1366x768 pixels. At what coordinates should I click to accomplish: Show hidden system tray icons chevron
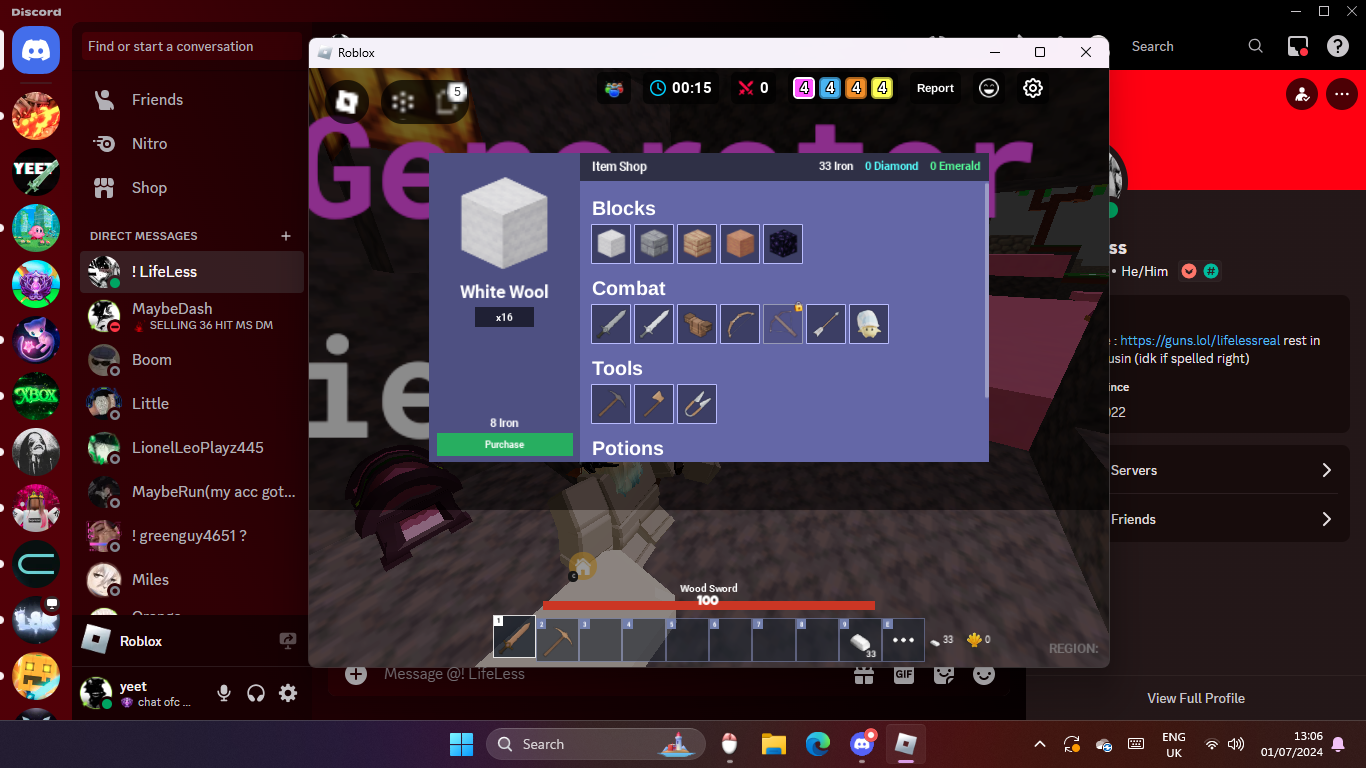point(1040,744)
